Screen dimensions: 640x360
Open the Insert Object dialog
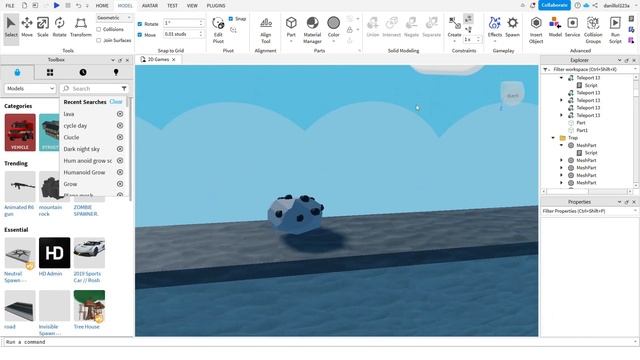click(536, 30)
